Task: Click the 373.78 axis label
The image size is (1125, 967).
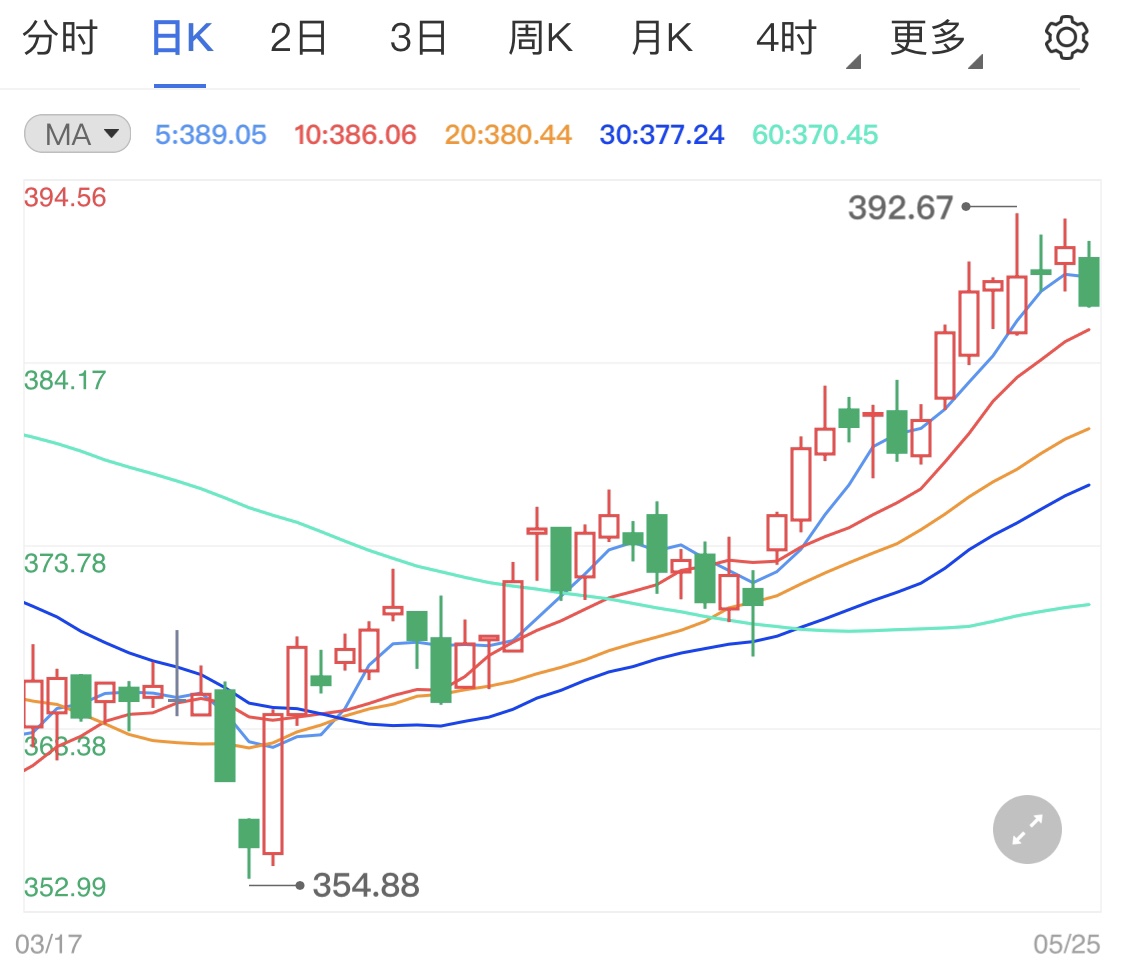Action: 65,564
